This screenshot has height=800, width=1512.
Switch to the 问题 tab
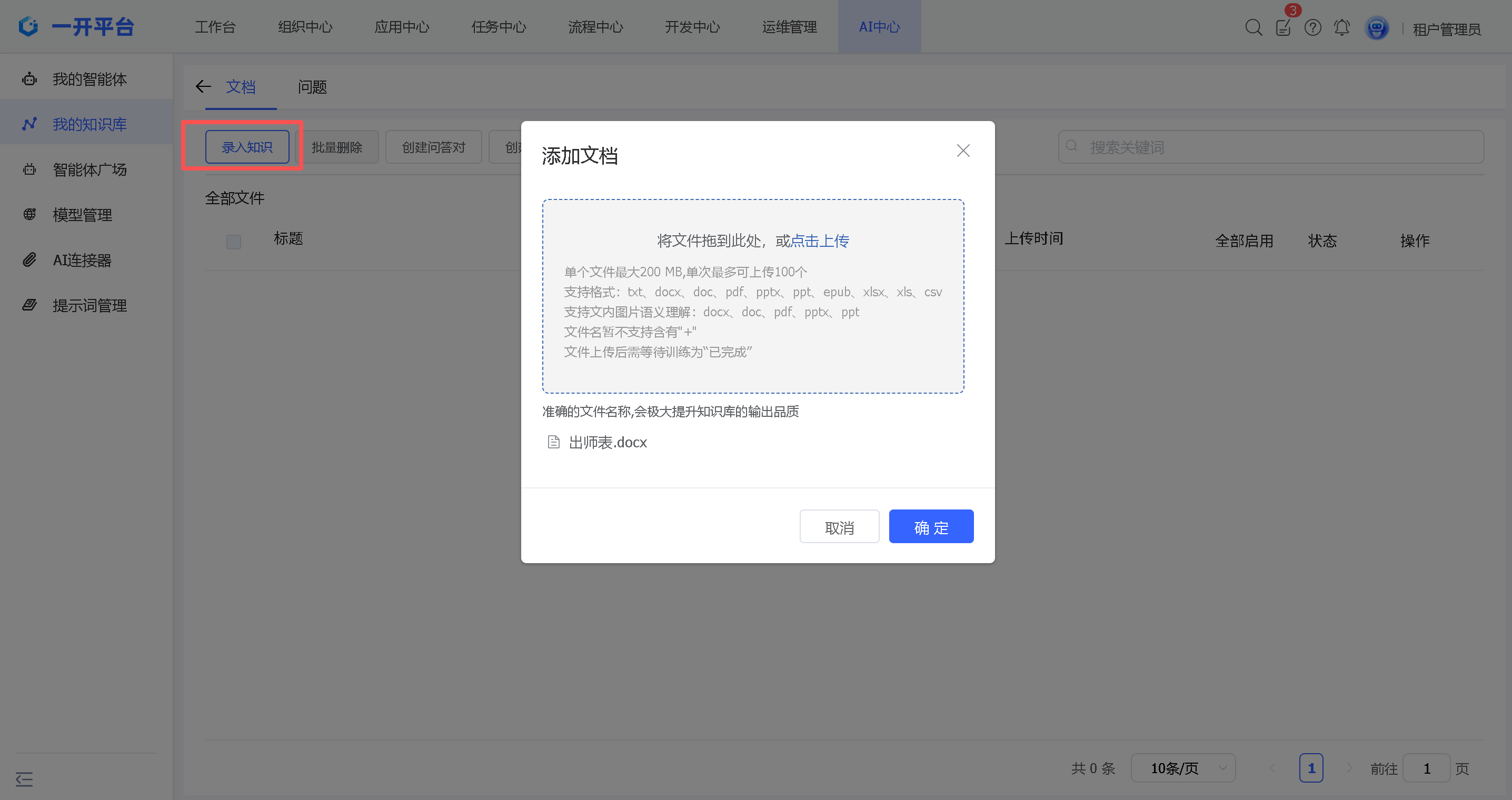pyautogui.click(x=312, y=87)
